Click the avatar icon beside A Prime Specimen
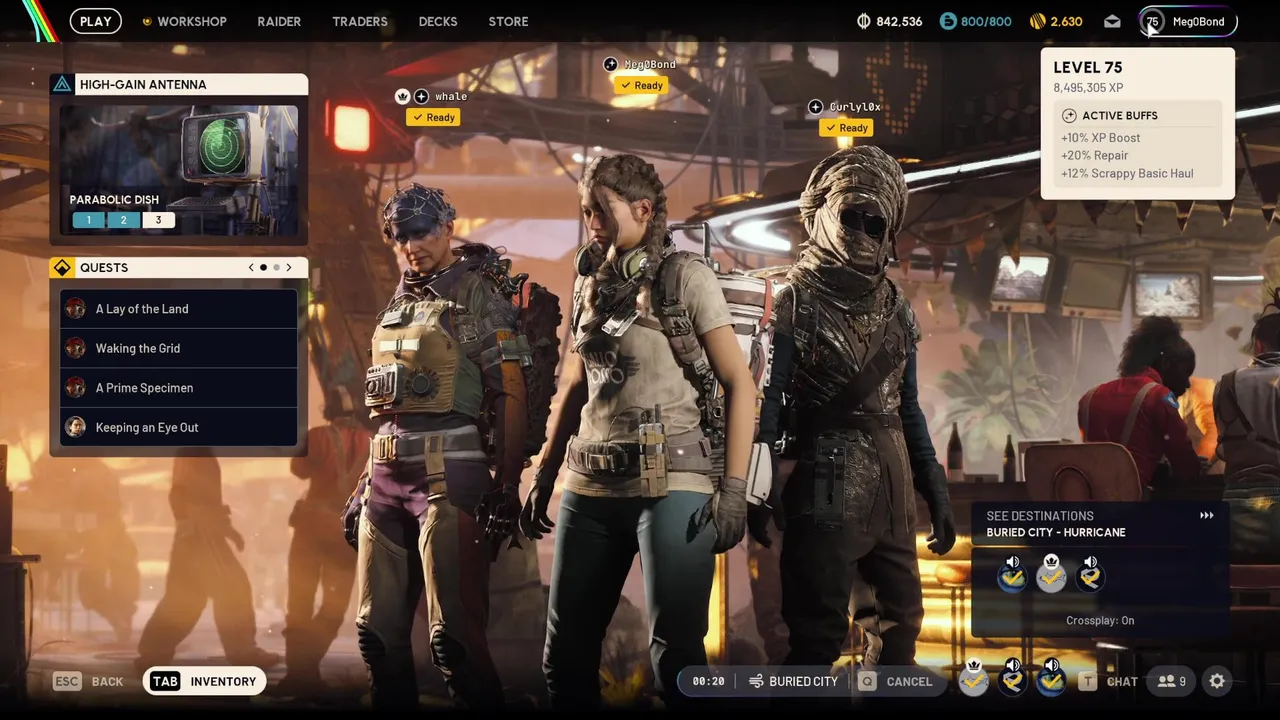 pos(75,388)
